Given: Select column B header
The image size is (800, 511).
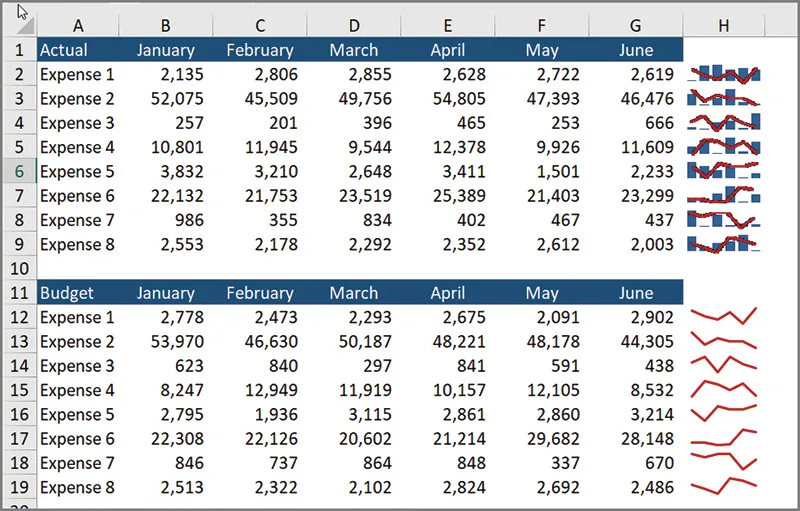Looking at the screenshot, I should pos(165,23).
